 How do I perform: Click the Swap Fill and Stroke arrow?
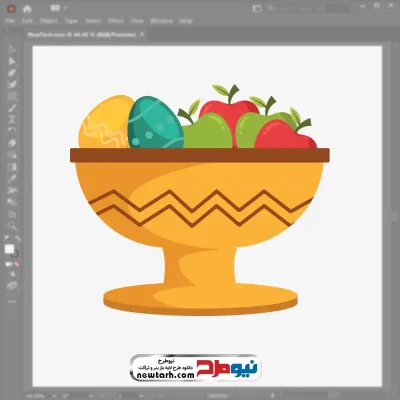17,238
